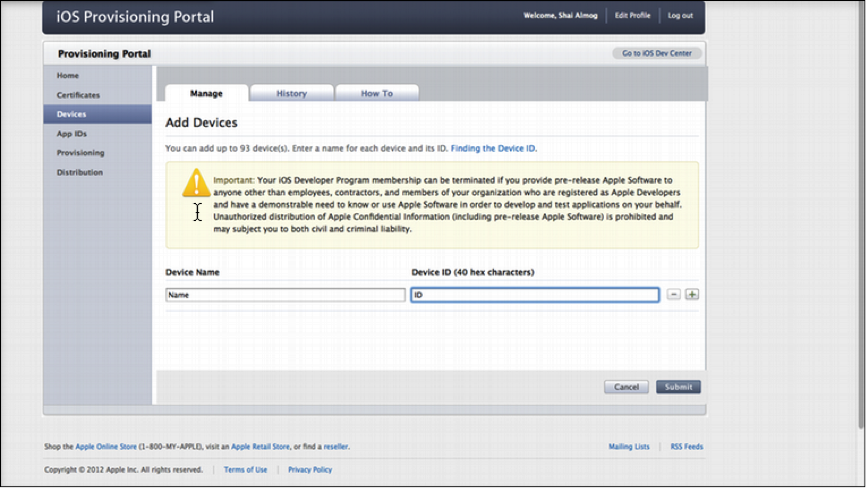Open the Finding the Device ID link
This screenshot has height=488, width=866.
pos(493,148)
